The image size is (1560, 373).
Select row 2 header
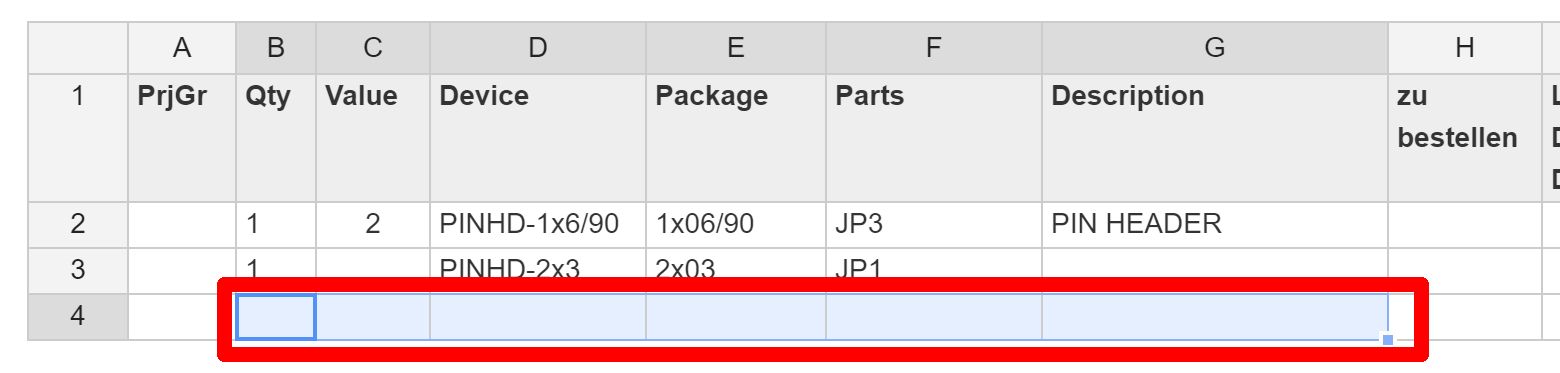tap(78, 224)
